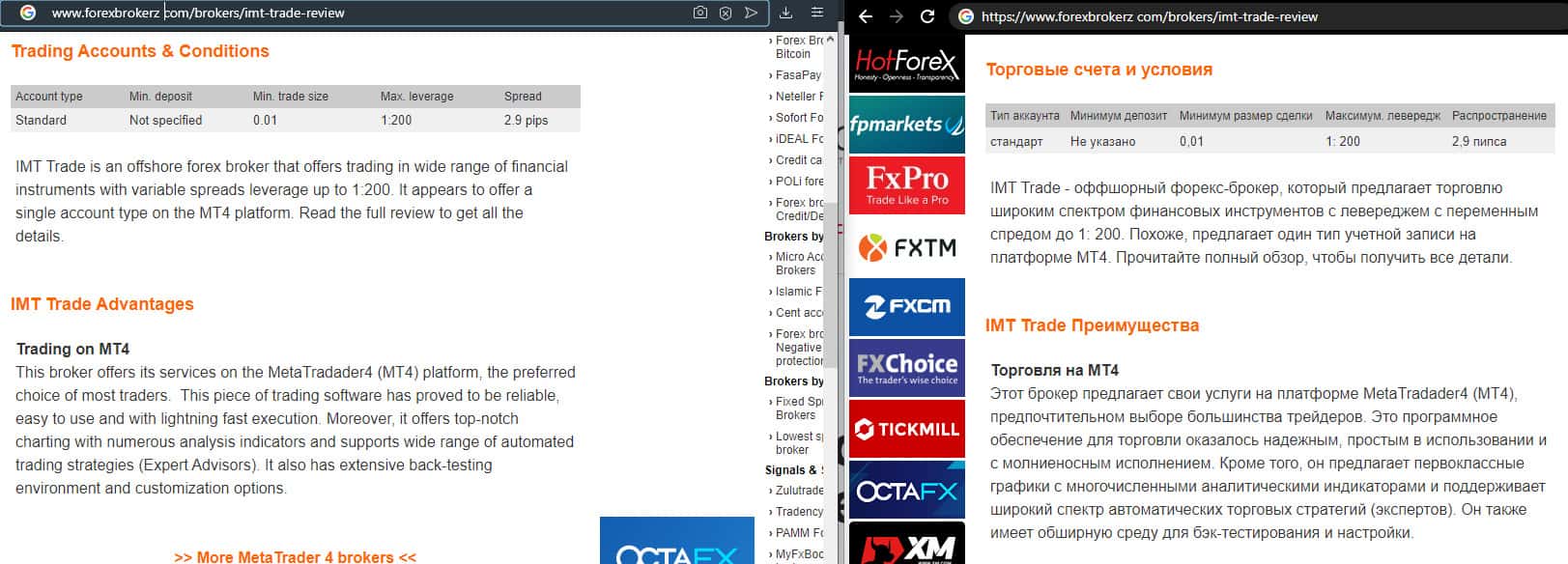Click the OctaFX ad in the left page
1568x564 pixels.
point(676,541)
